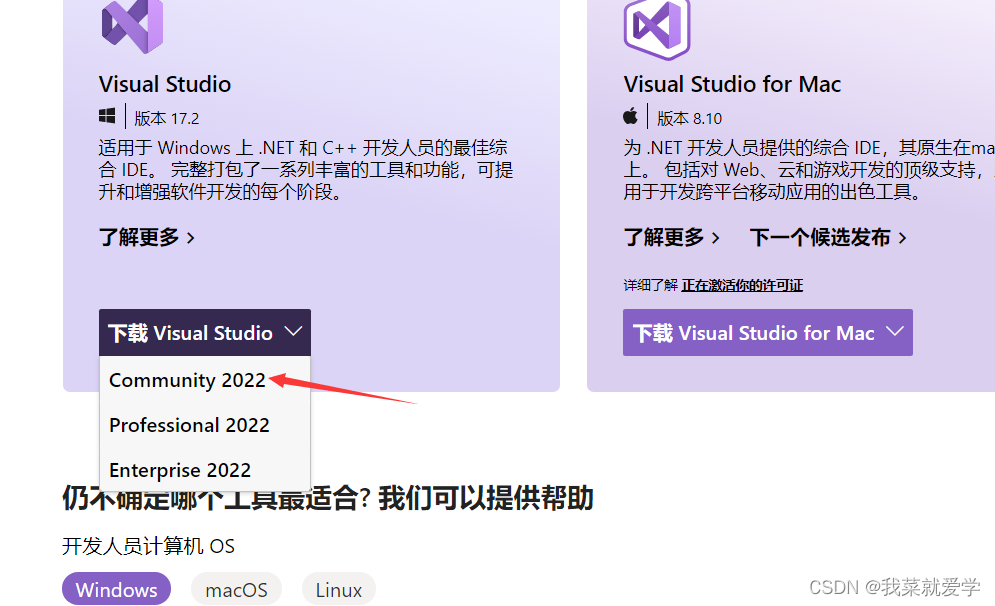995x606 pixels.
Task: Click the Windows OS filter button
Action: tap(116, 589)
